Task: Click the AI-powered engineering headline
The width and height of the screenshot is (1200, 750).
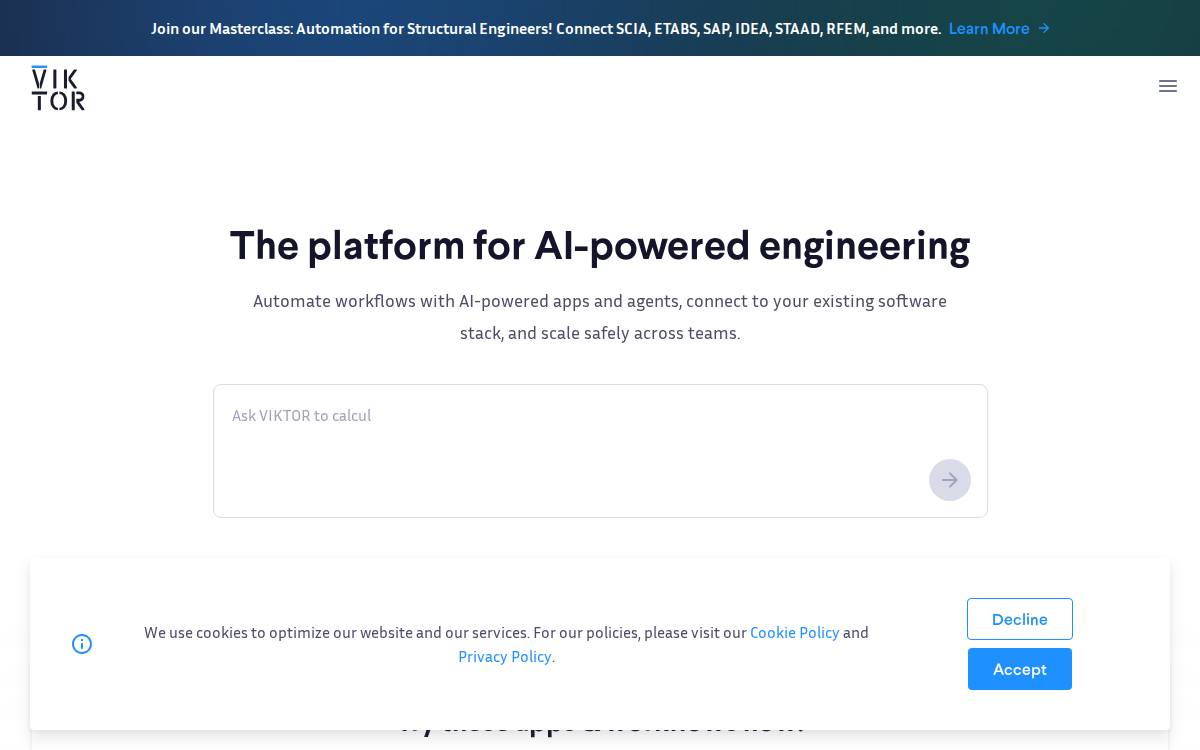Action: point(600,245)
